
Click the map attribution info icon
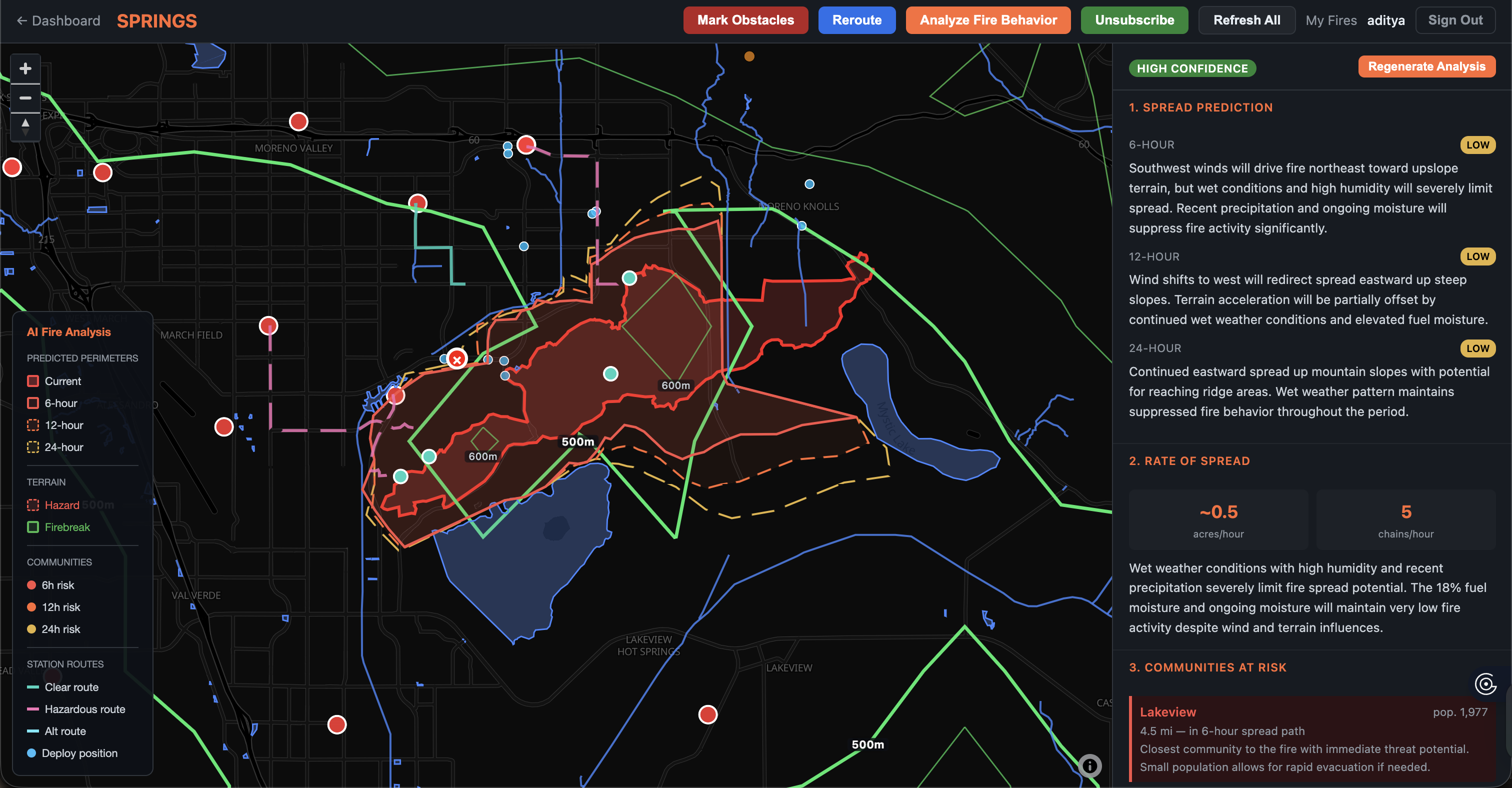point(1089,765)
